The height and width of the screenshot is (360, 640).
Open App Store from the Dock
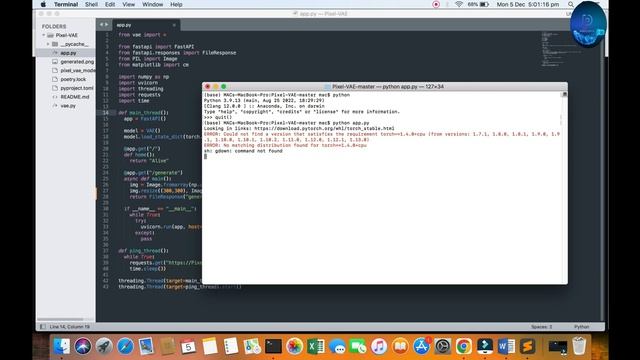click(422, 347)
